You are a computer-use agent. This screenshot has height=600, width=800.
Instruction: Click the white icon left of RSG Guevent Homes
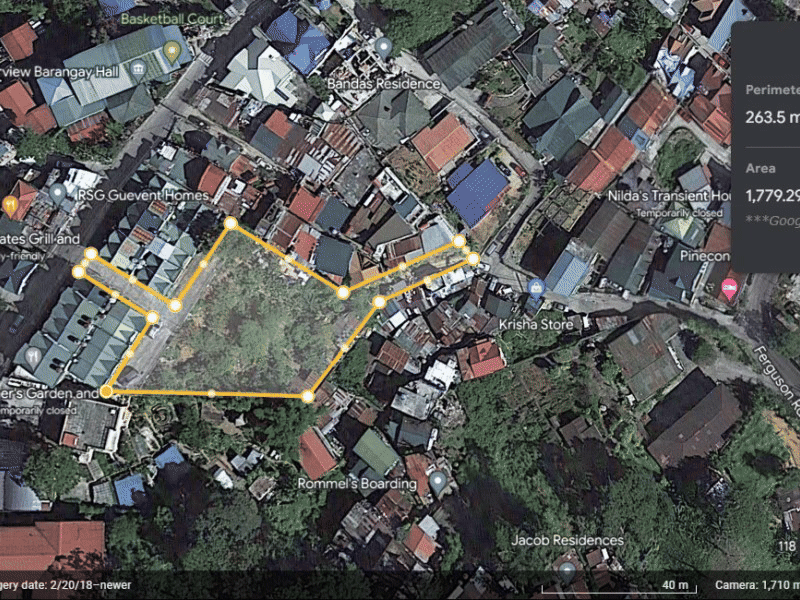pos(57,192)
